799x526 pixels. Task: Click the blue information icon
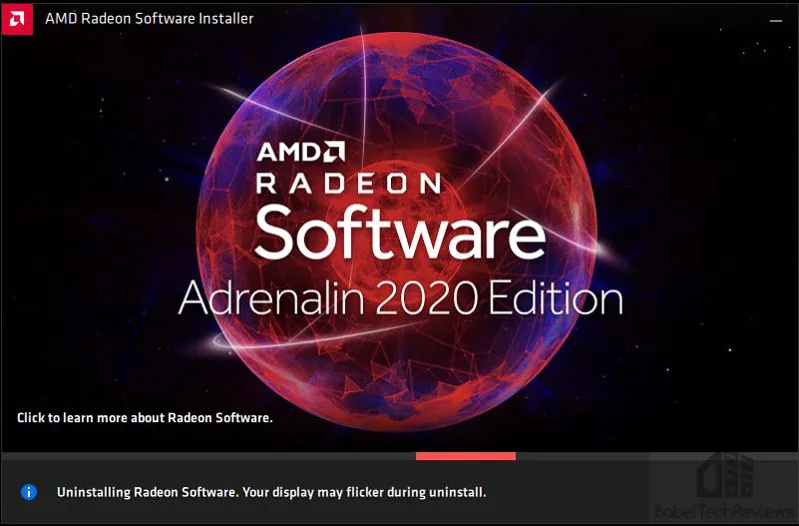[x=29, y=492]
